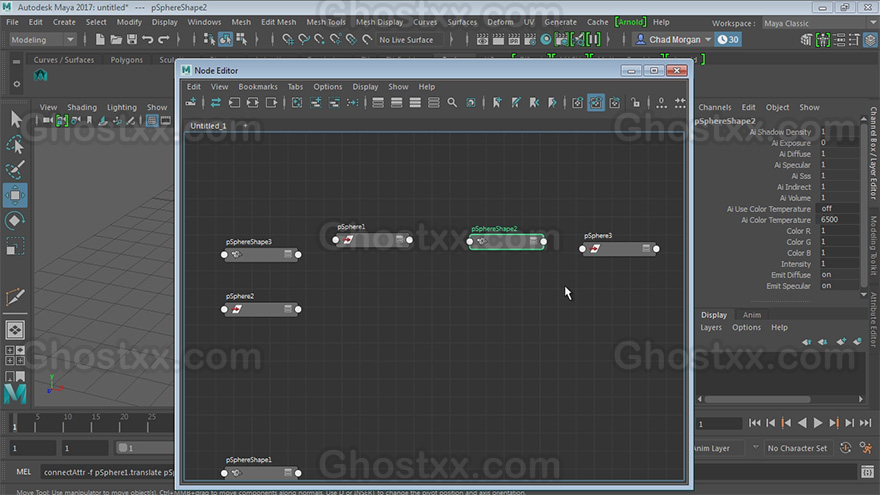Screen dimensions: 880x495
Task: Click the Redo arrow in the status line
Action: 164,39
